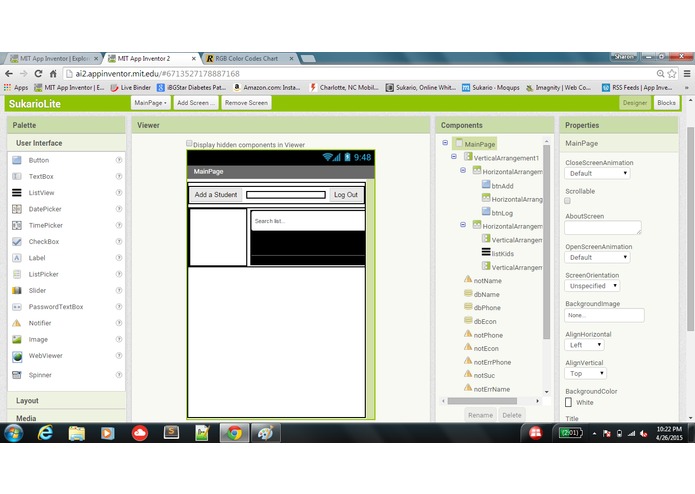The width and height of the screenshot is (695, 494).
Task: Open the Chrome menu icon
Action: coord(687,74)
